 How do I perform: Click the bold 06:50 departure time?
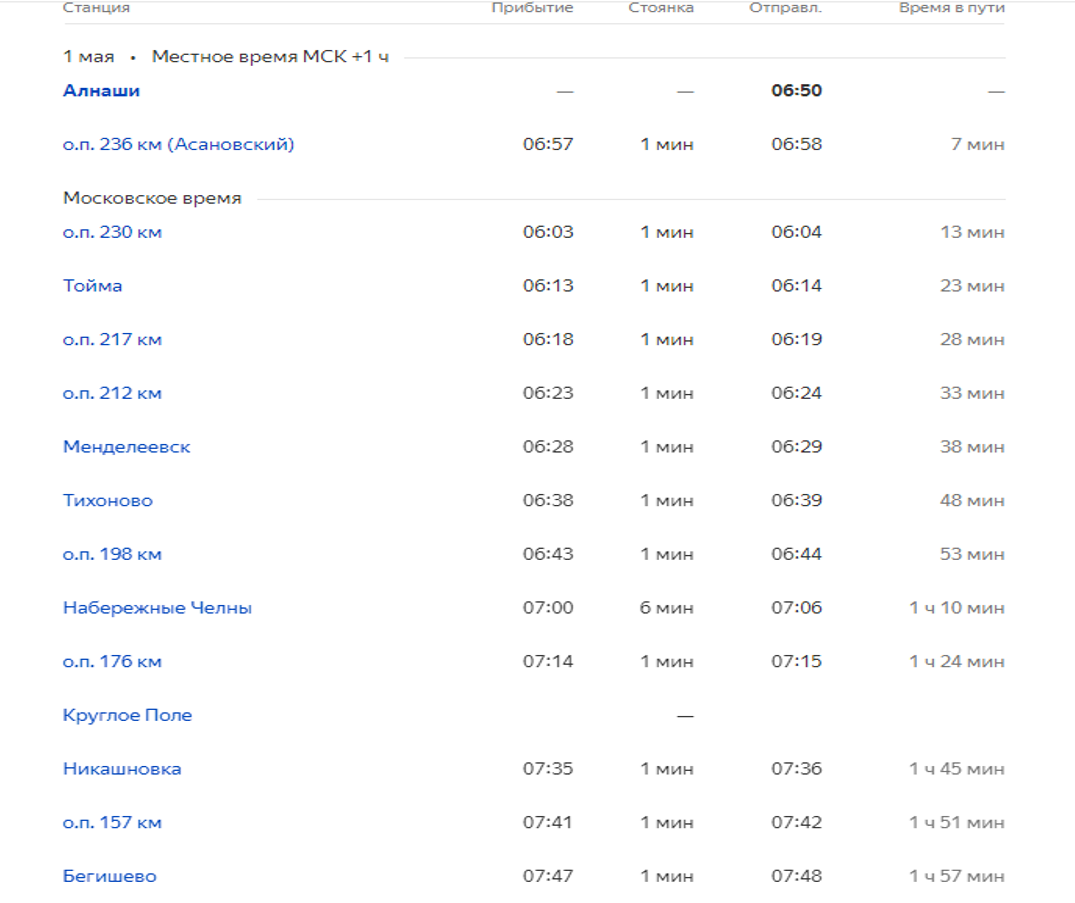pos(796,91)
